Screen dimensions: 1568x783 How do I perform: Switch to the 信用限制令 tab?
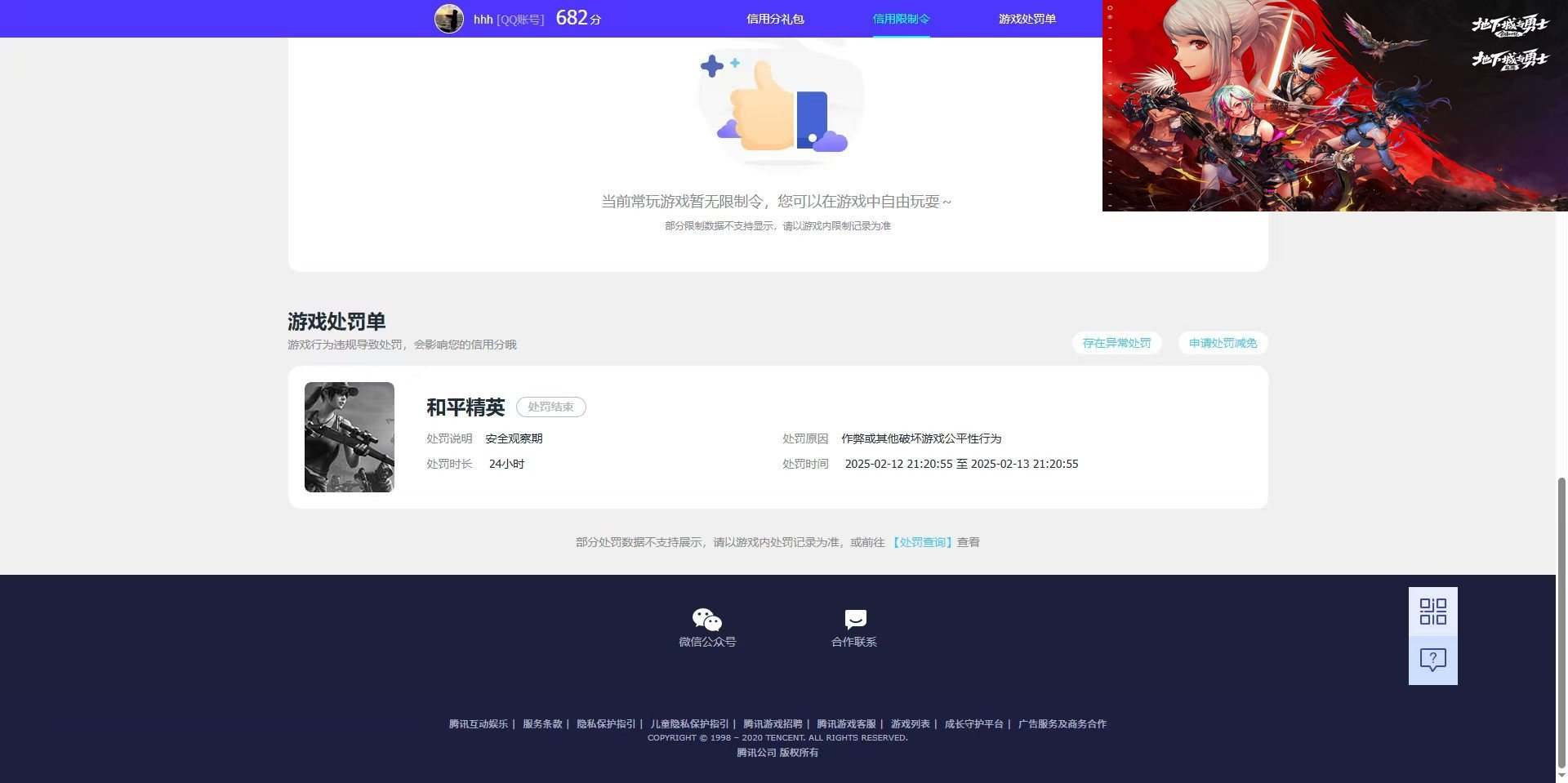tap(901, 19)
